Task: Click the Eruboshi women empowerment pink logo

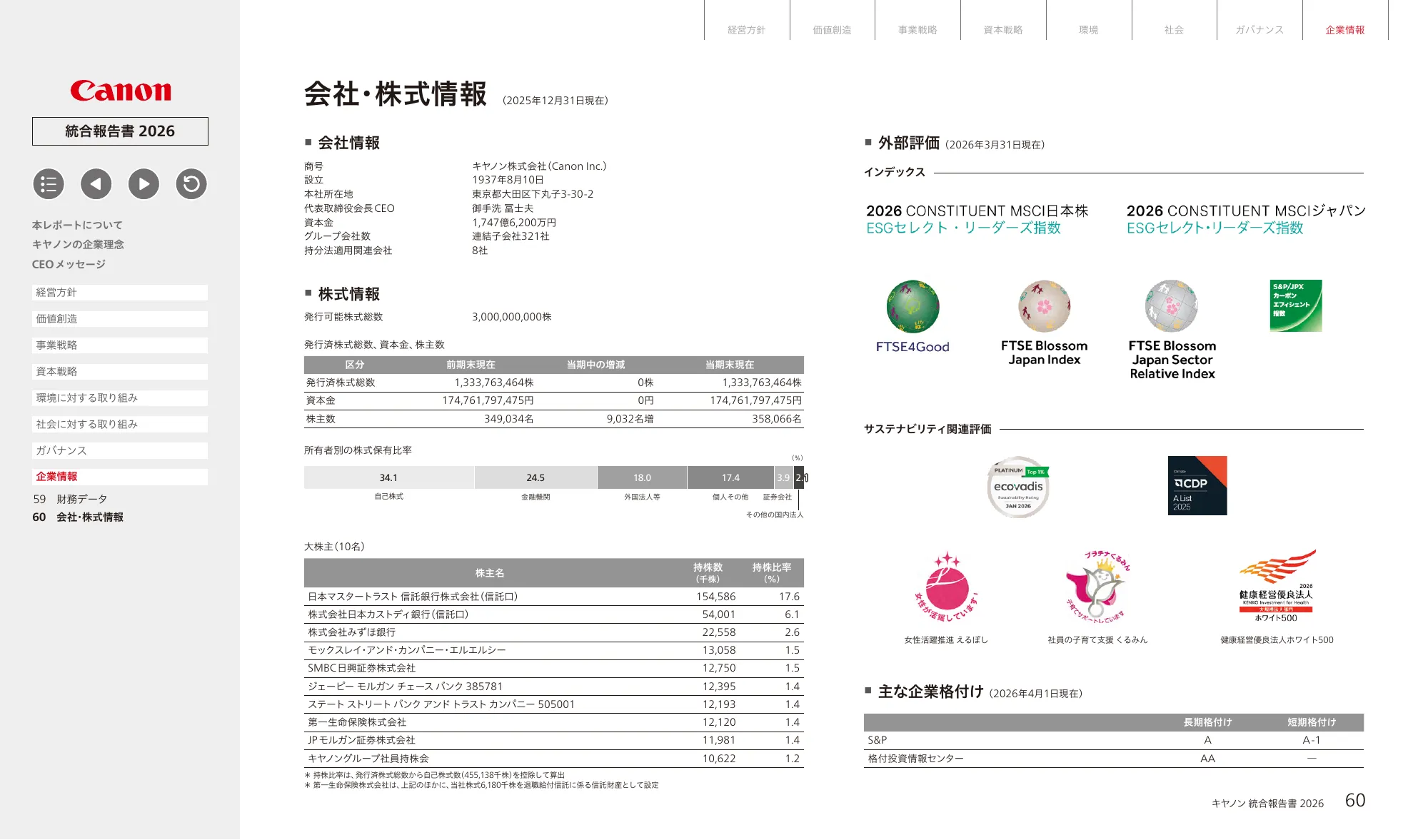Action: pos(947,587)
